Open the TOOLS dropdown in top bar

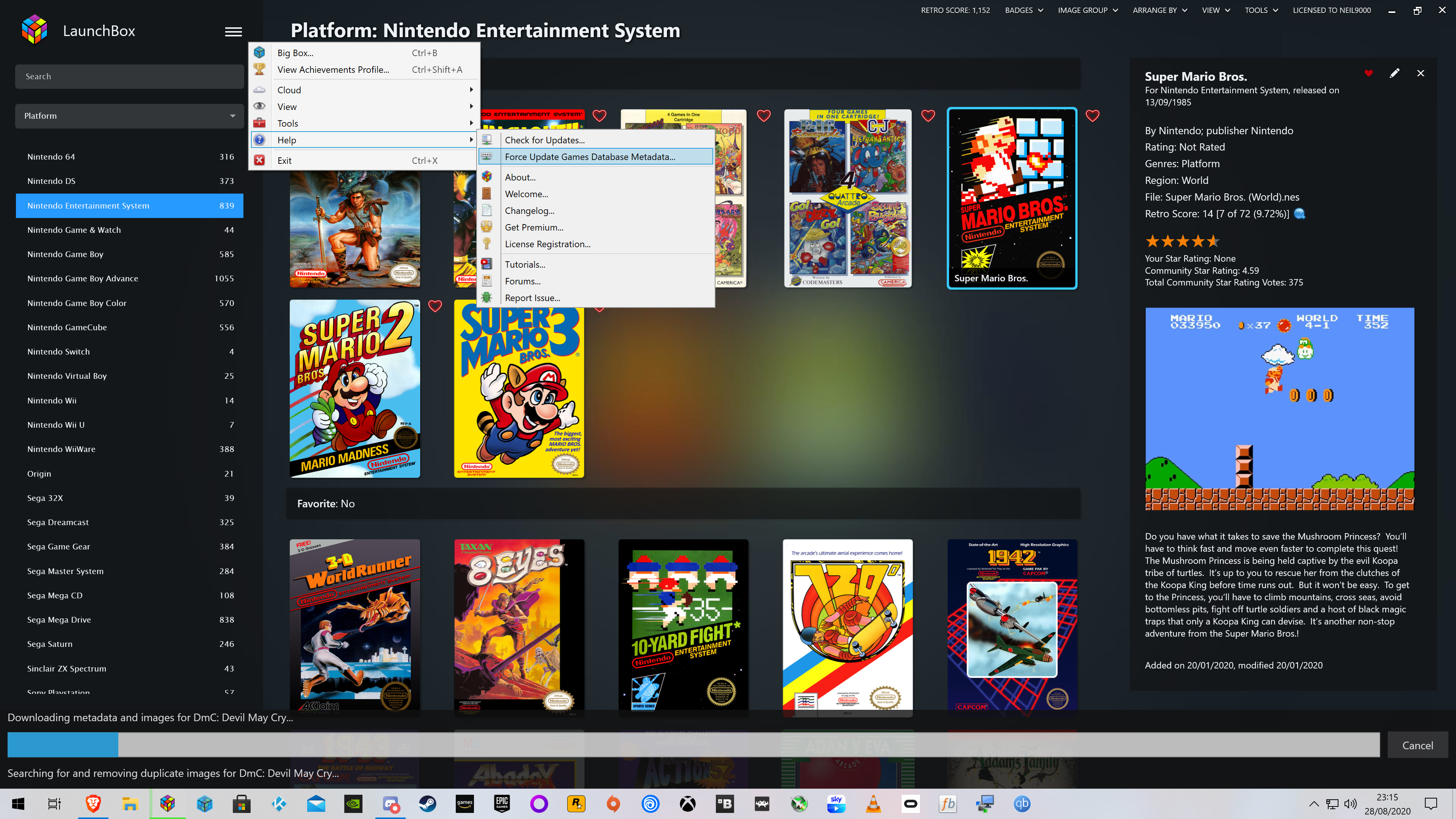(1261, 10)
